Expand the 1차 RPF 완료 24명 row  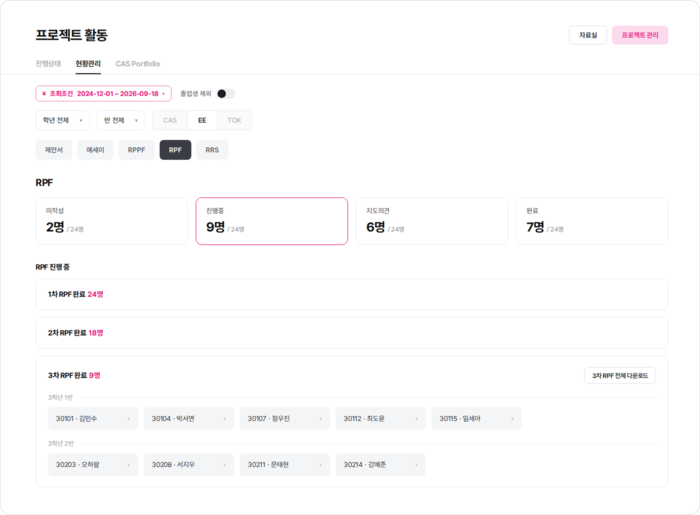pos(352,294)
